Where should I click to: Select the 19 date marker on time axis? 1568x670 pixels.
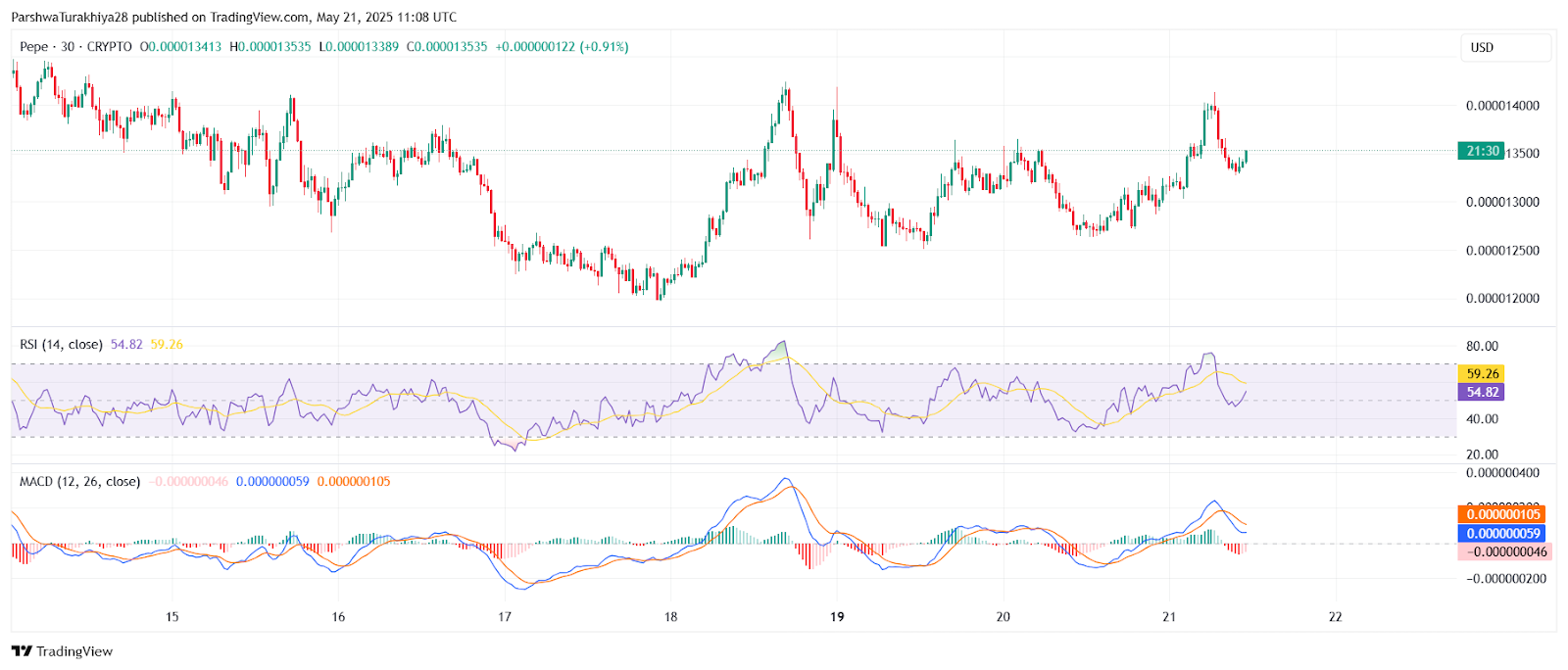click(837, 617)
